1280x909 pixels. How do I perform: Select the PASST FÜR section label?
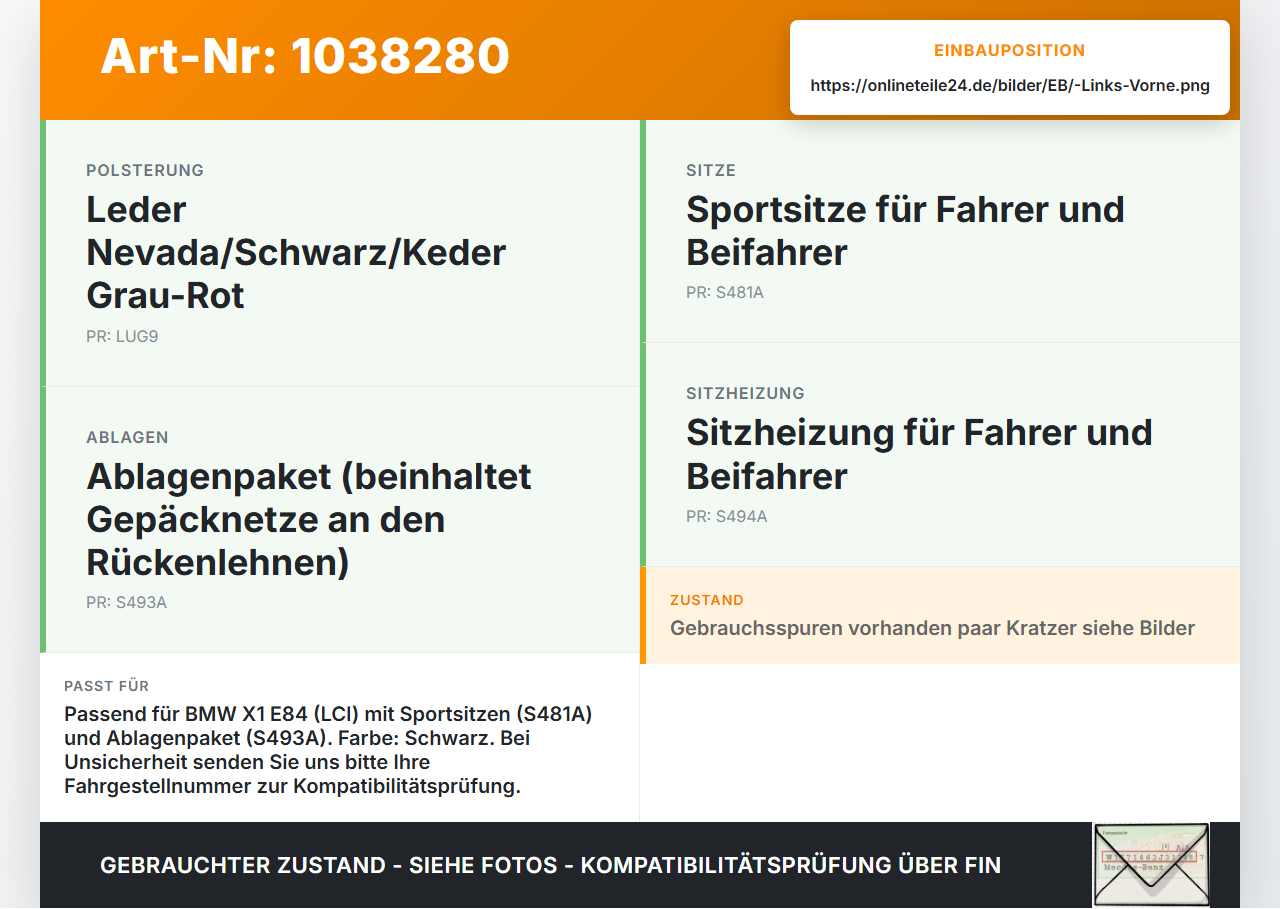[x=107, y=686]
